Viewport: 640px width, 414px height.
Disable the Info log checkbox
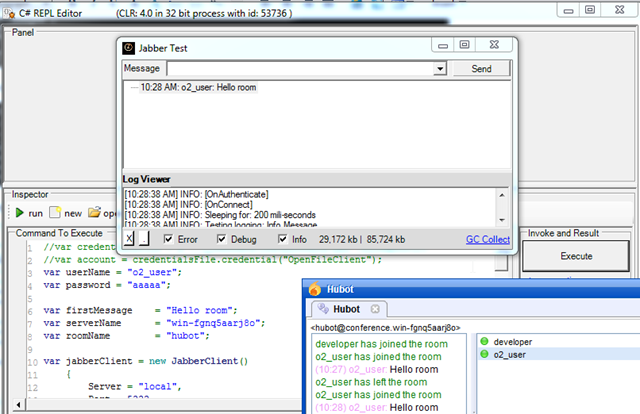point(282,239)
